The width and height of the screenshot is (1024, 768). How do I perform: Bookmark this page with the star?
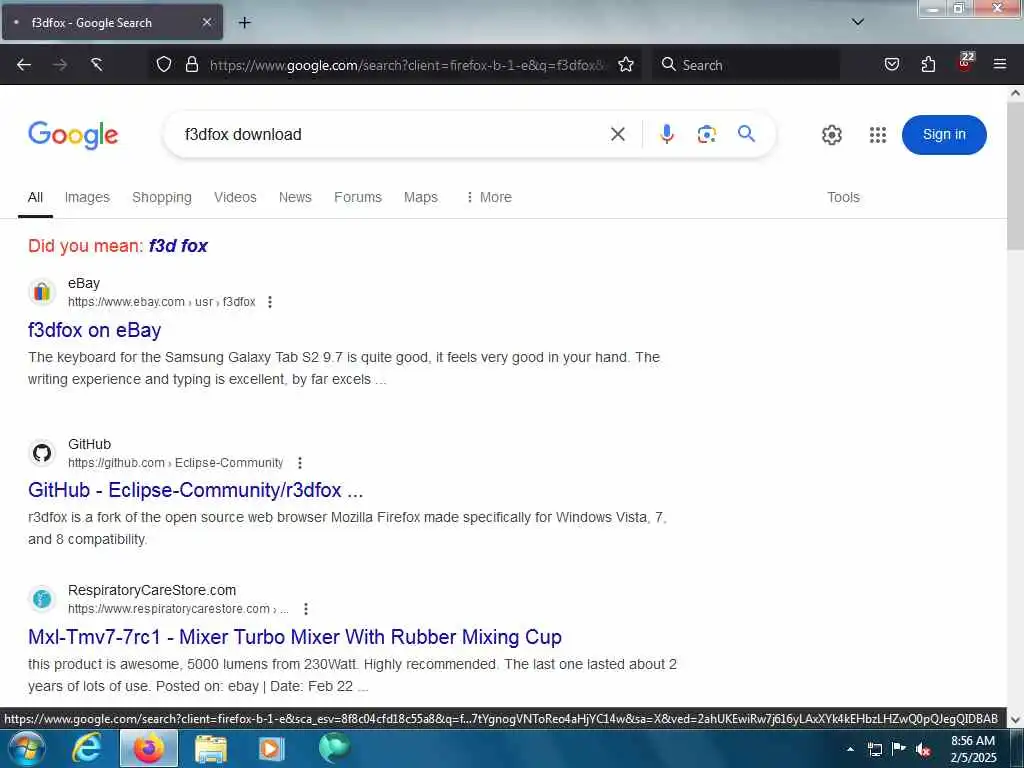[626, 65]
